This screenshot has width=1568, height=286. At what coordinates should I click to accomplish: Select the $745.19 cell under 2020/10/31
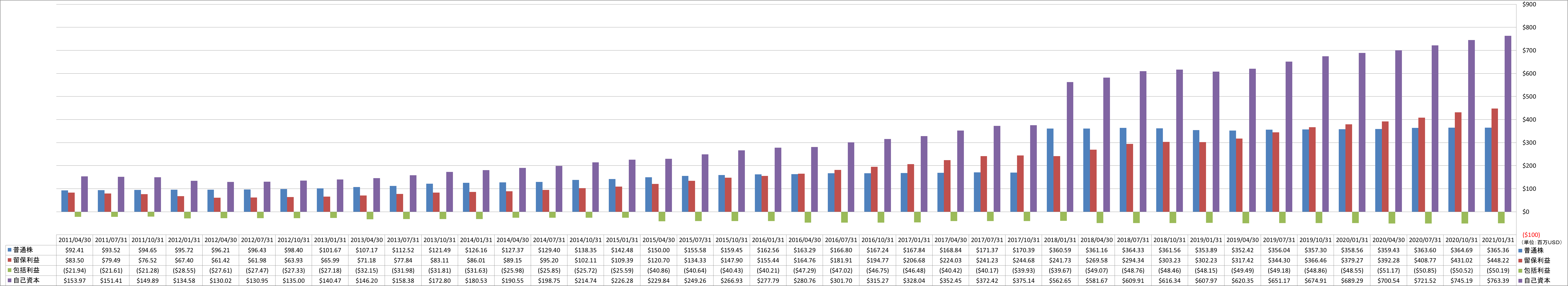click(x=1461, y=280)
